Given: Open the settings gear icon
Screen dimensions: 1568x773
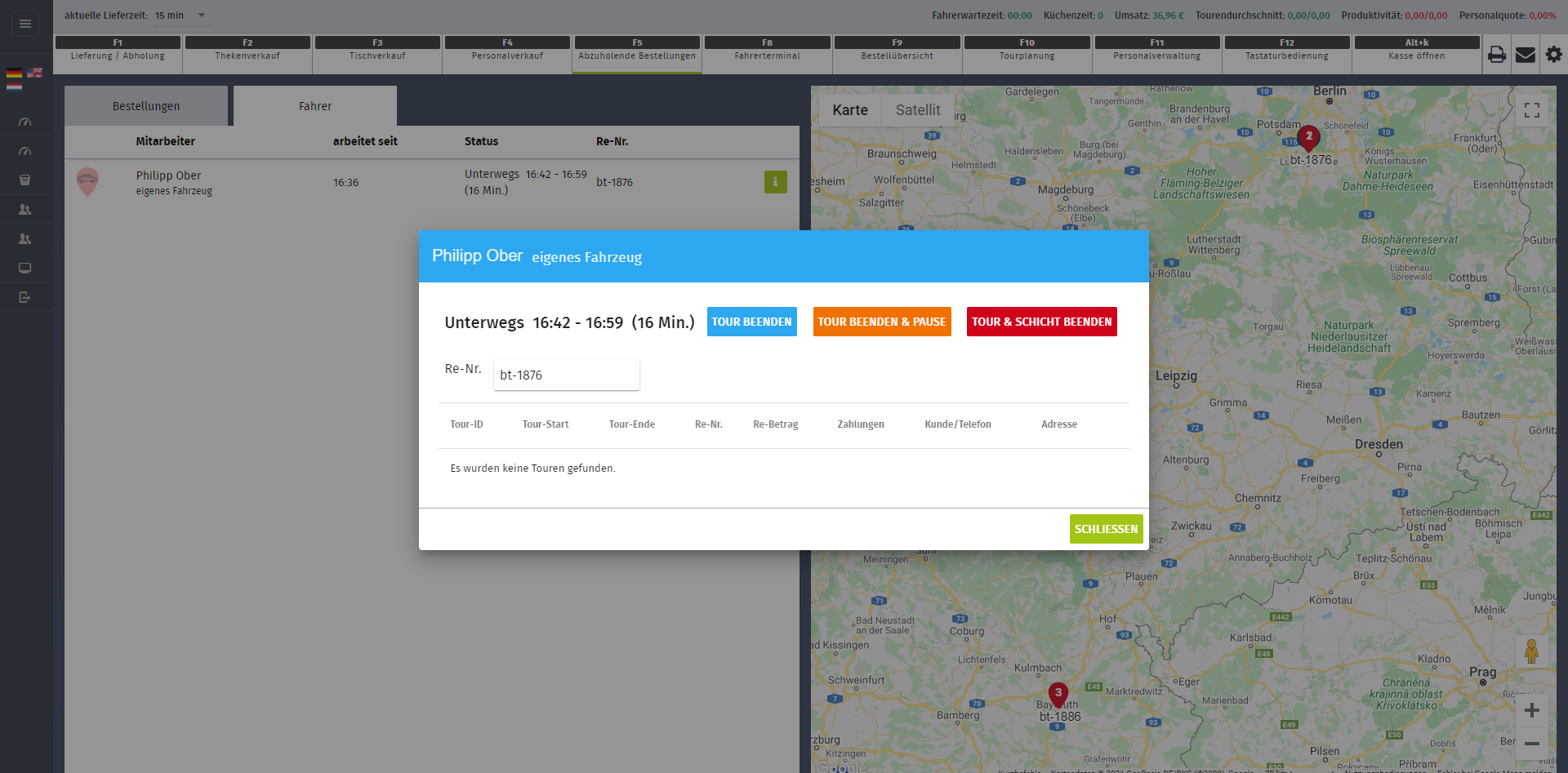Looking at the screenshot, I should pos(1553,55).
